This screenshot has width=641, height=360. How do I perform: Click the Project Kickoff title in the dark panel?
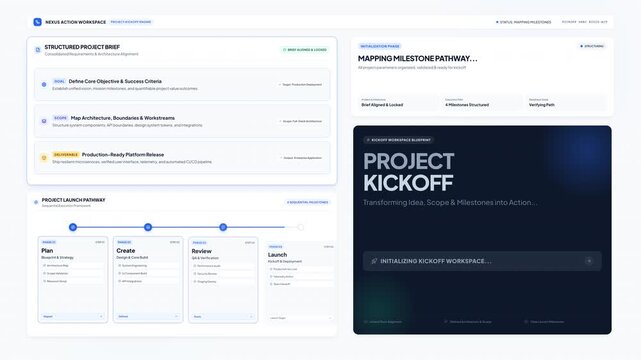pyautogui.click(x=408, y=172)
